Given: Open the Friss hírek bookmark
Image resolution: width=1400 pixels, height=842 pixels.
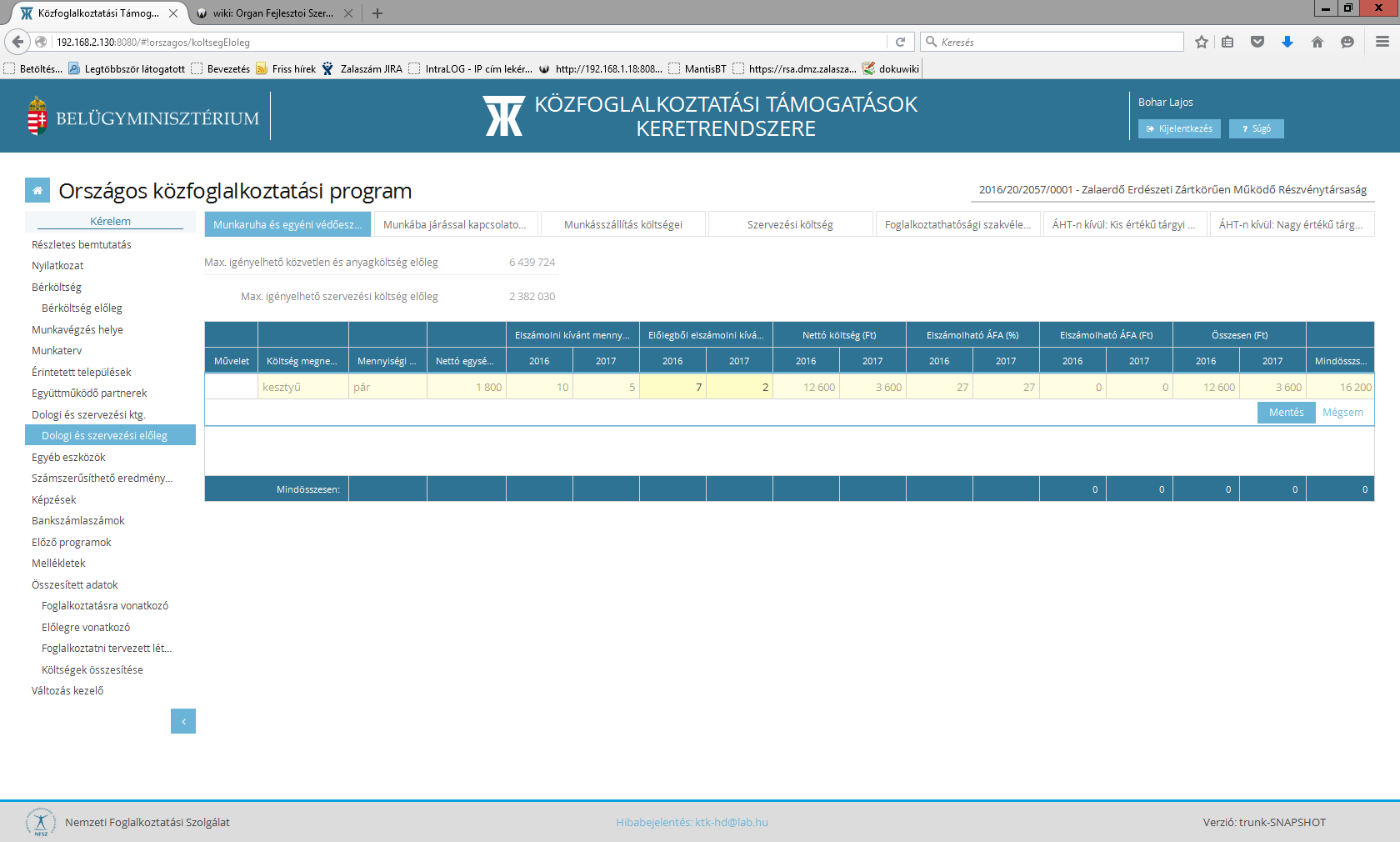Looking at the screenshot, I should (x=286, y=69).
